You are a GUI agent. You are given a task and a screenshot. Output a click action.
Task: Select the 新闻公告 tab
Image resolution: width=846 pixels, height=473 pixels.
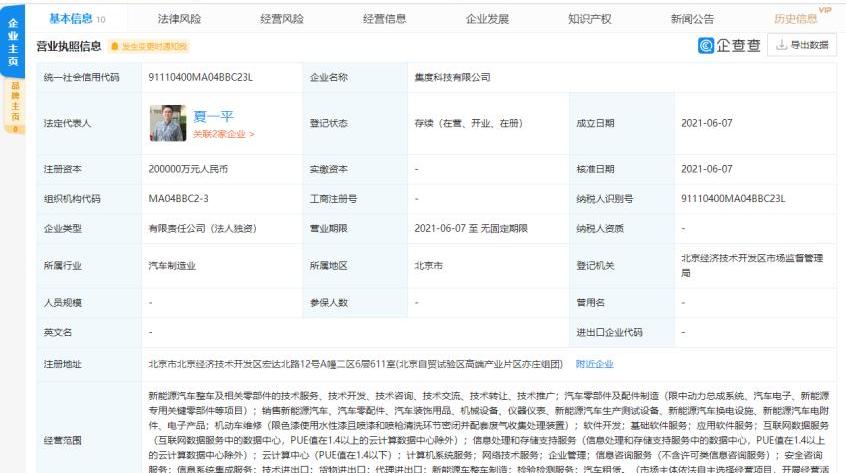click(x=692, y=18)
